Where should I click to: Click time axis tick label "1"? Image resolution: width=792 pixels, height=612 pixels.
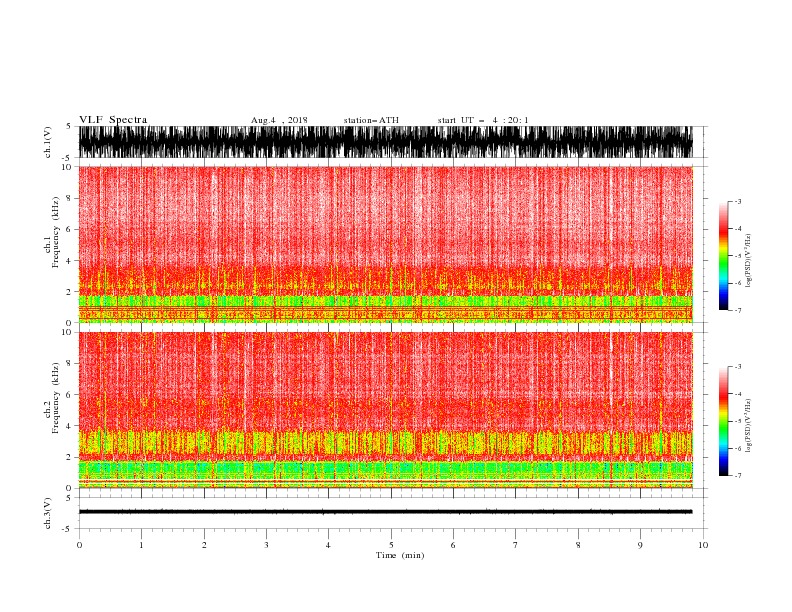(141, 545)
